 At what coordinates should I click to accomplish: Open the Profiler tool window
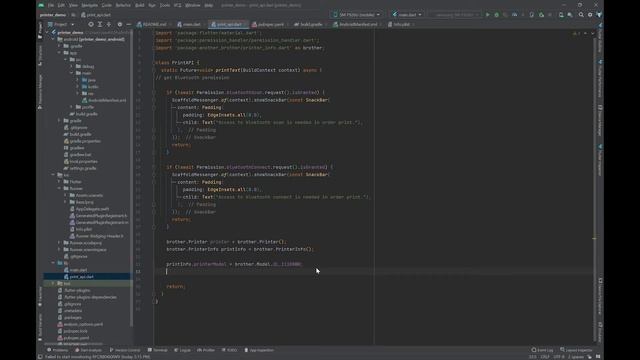click(206, 350)
